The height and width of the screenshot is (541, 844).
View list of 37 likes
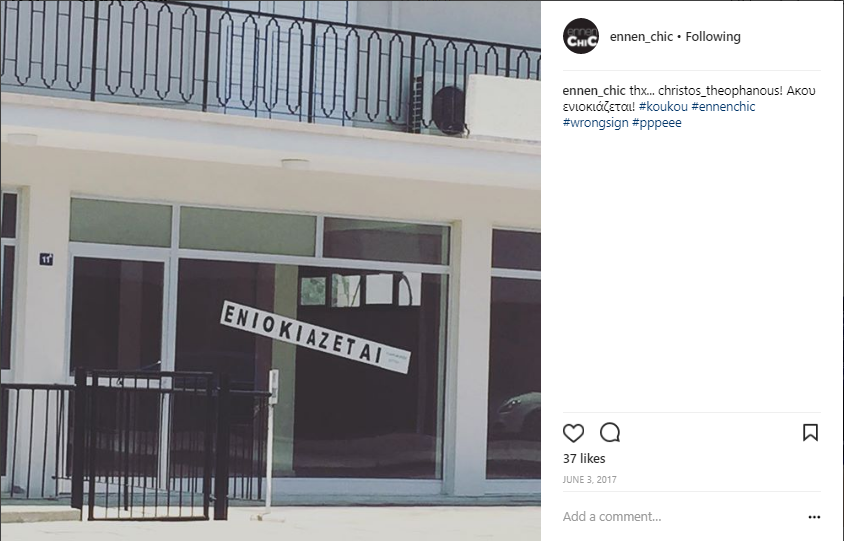tap(584, 459)
